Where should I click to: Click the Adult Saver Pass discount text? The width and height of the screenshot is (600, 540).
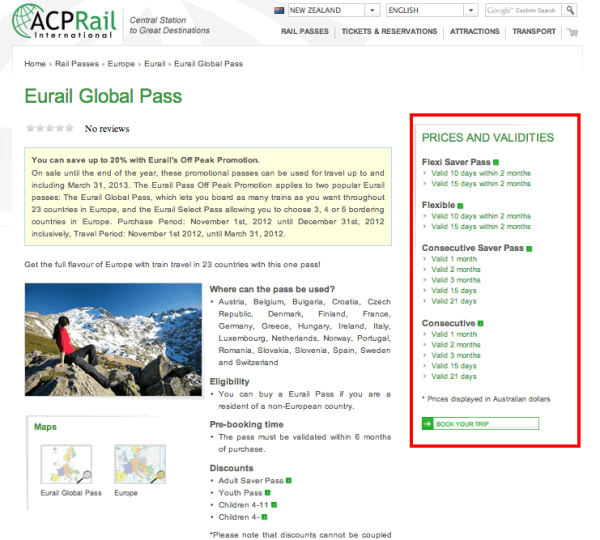251,481
